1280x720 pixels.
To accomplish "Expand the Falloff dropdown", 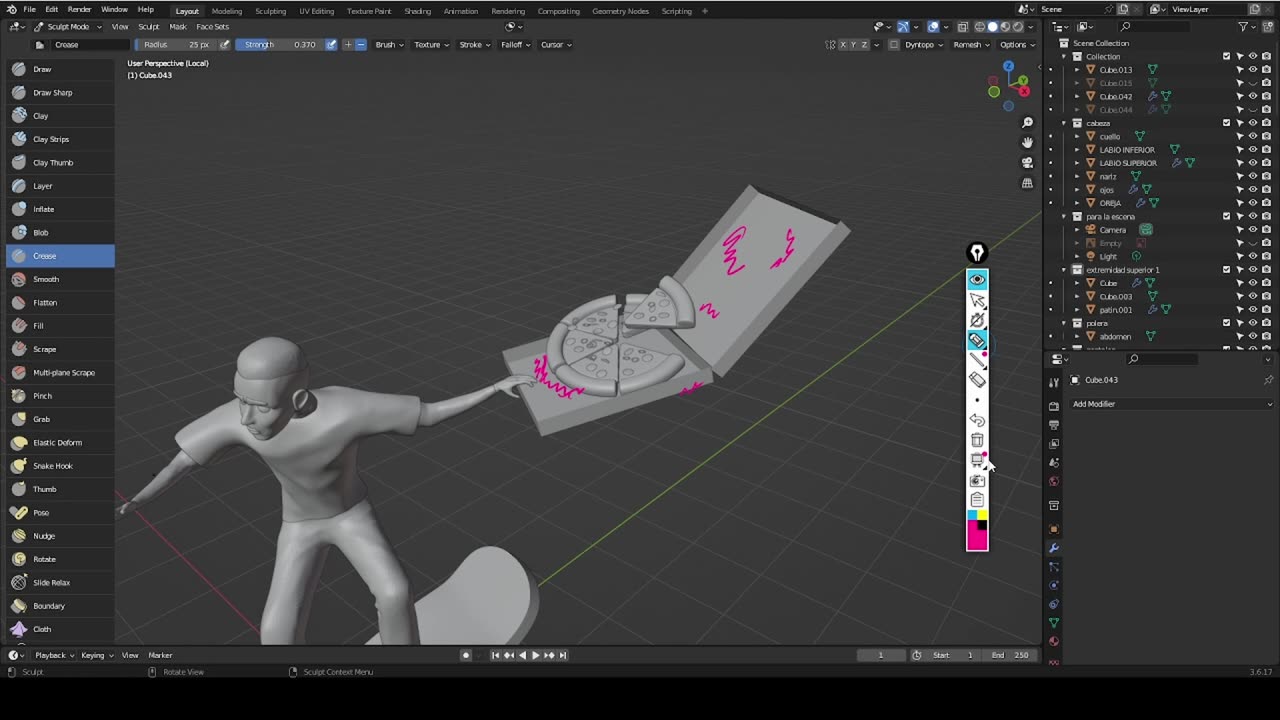I will tap(515, 45).
